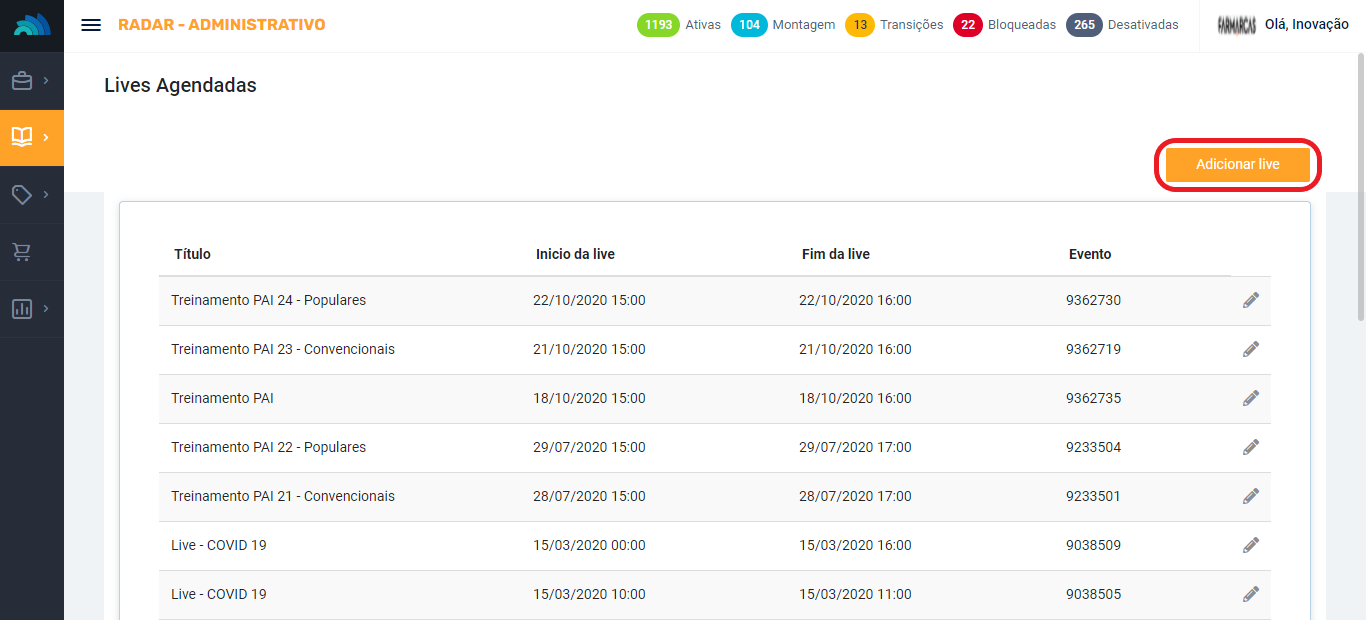Select the open book sidebar icon
This screenshot has height=620, width=1366.
coord(22,137)
